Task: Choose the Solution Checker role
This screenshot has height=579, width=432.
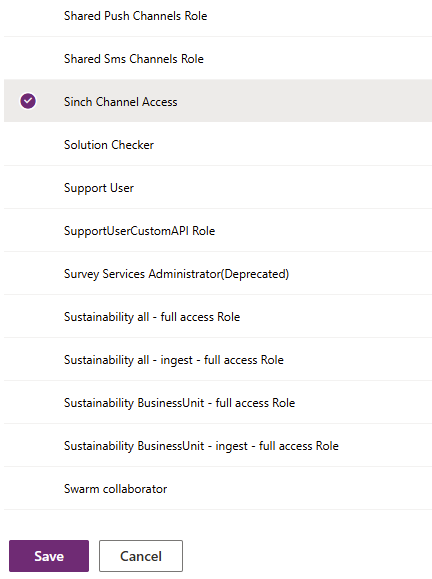Action: point(218,144)
